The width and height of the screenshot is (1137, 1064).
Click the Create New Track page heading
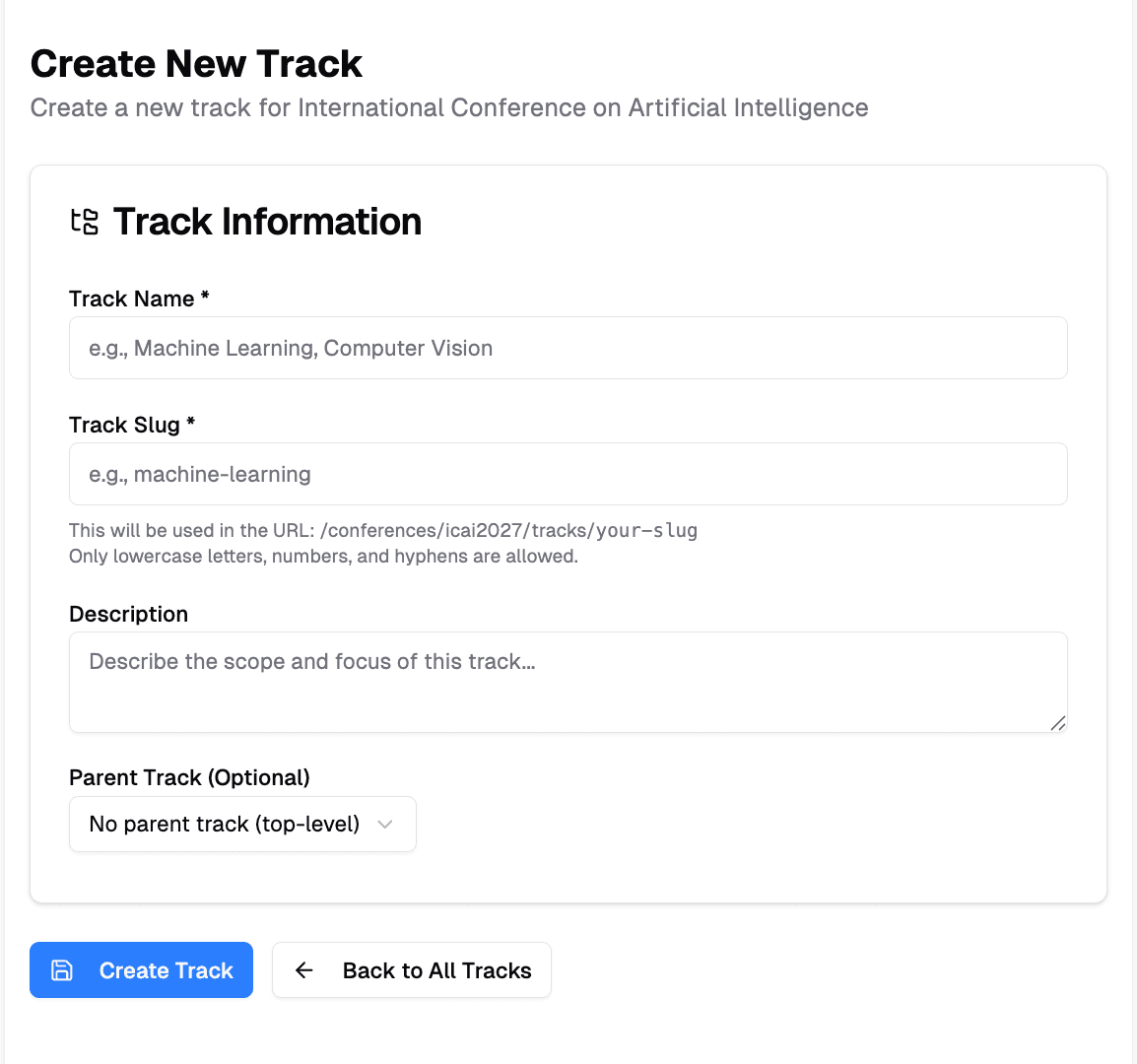tap(196, 64)
